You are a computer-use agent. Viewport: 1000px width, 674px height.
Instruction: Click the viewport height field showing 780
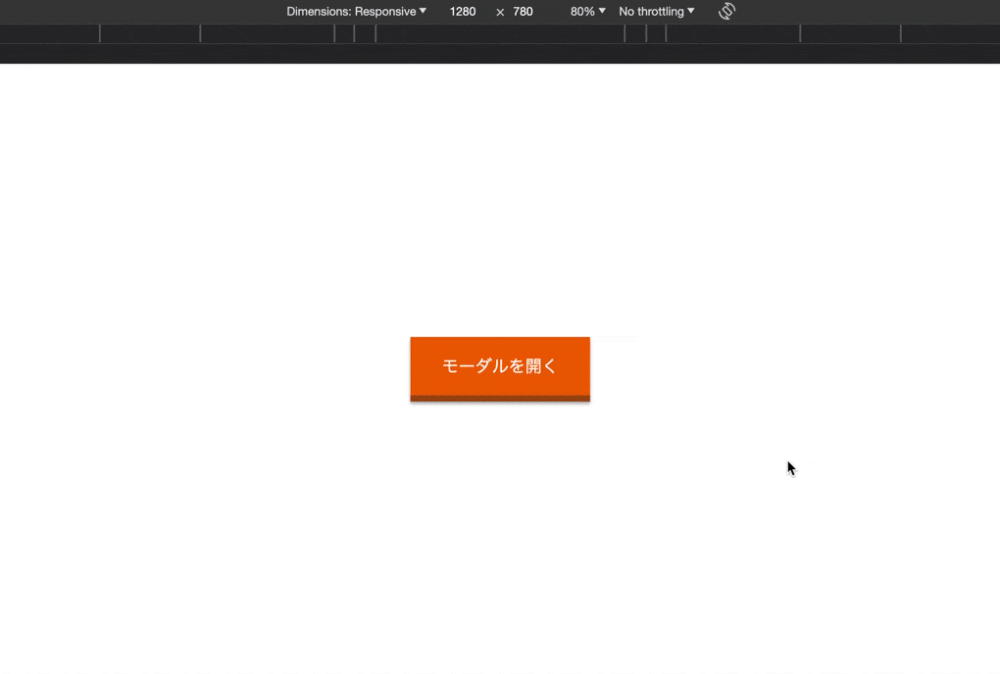tap(523, 11)
